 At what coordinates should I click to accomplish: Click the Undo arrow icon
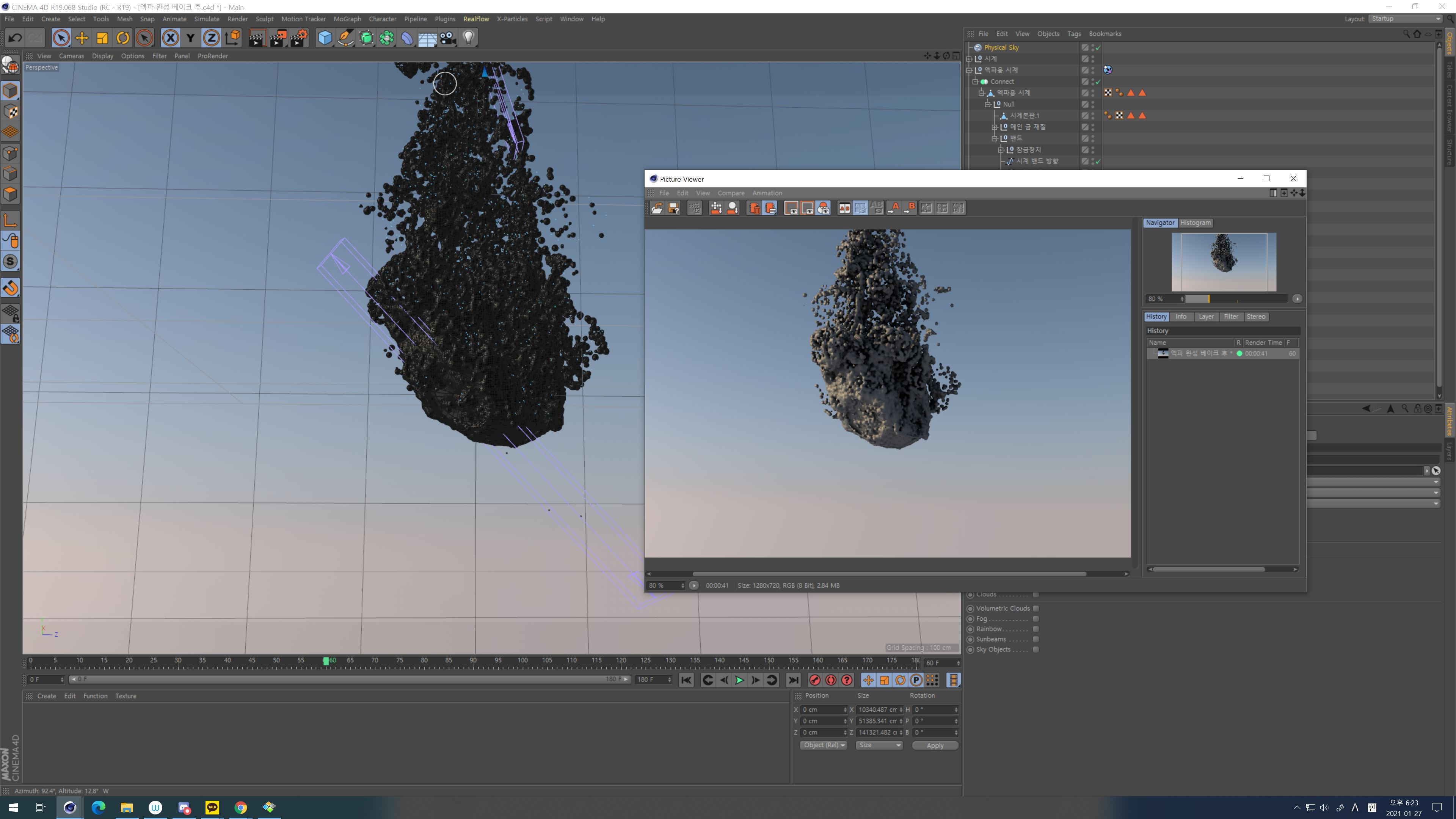(x=15, y=38)
